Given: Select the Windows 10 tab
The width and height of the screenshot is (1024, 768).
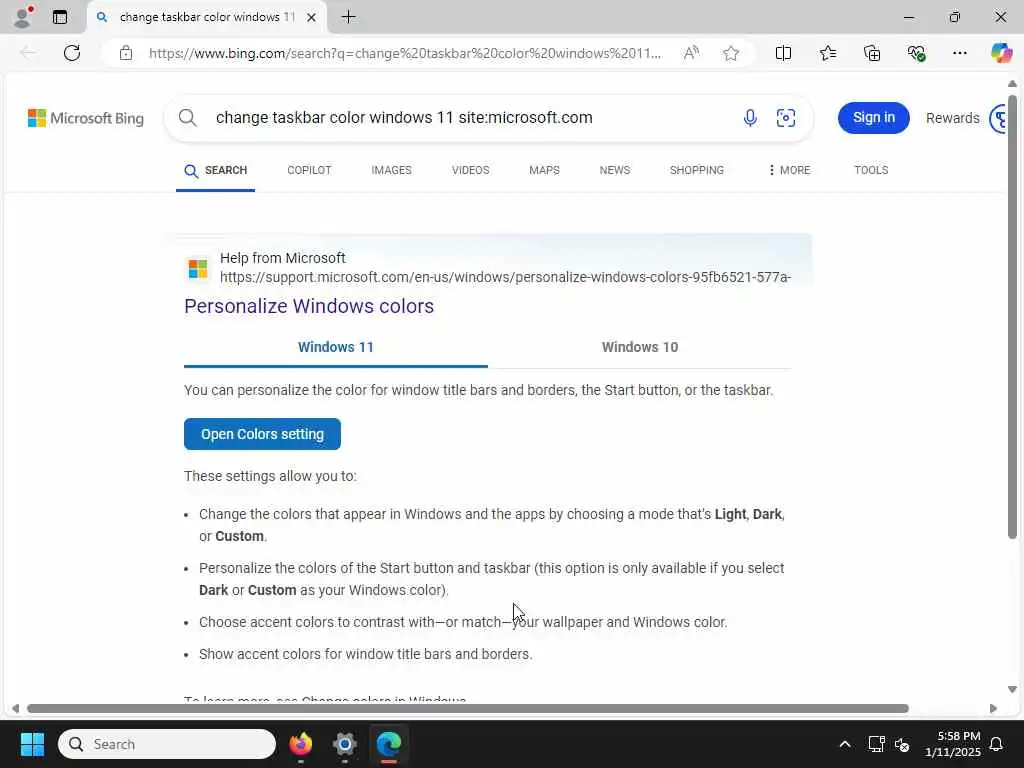Looking at the screenshot, I should click(640, 347).
